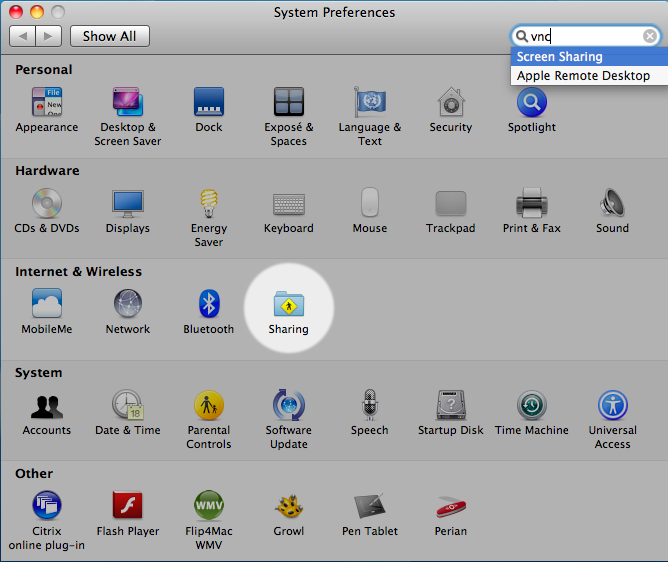Open Security preferences
The width and height of the screenshot is (668, 562).
point(451,102)
